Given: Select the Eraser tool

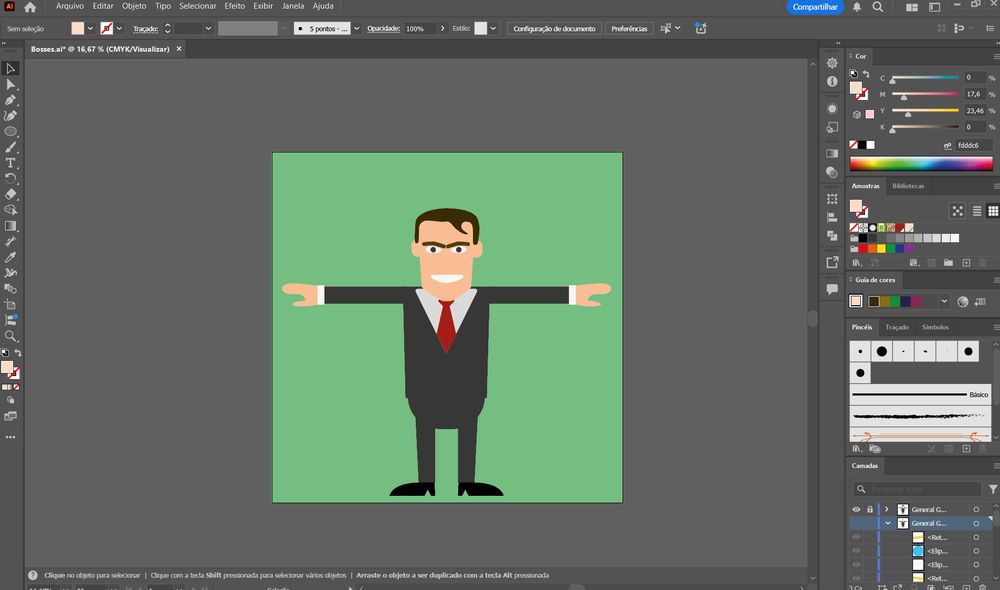Looking at the screenshot, I should point(11,194).
